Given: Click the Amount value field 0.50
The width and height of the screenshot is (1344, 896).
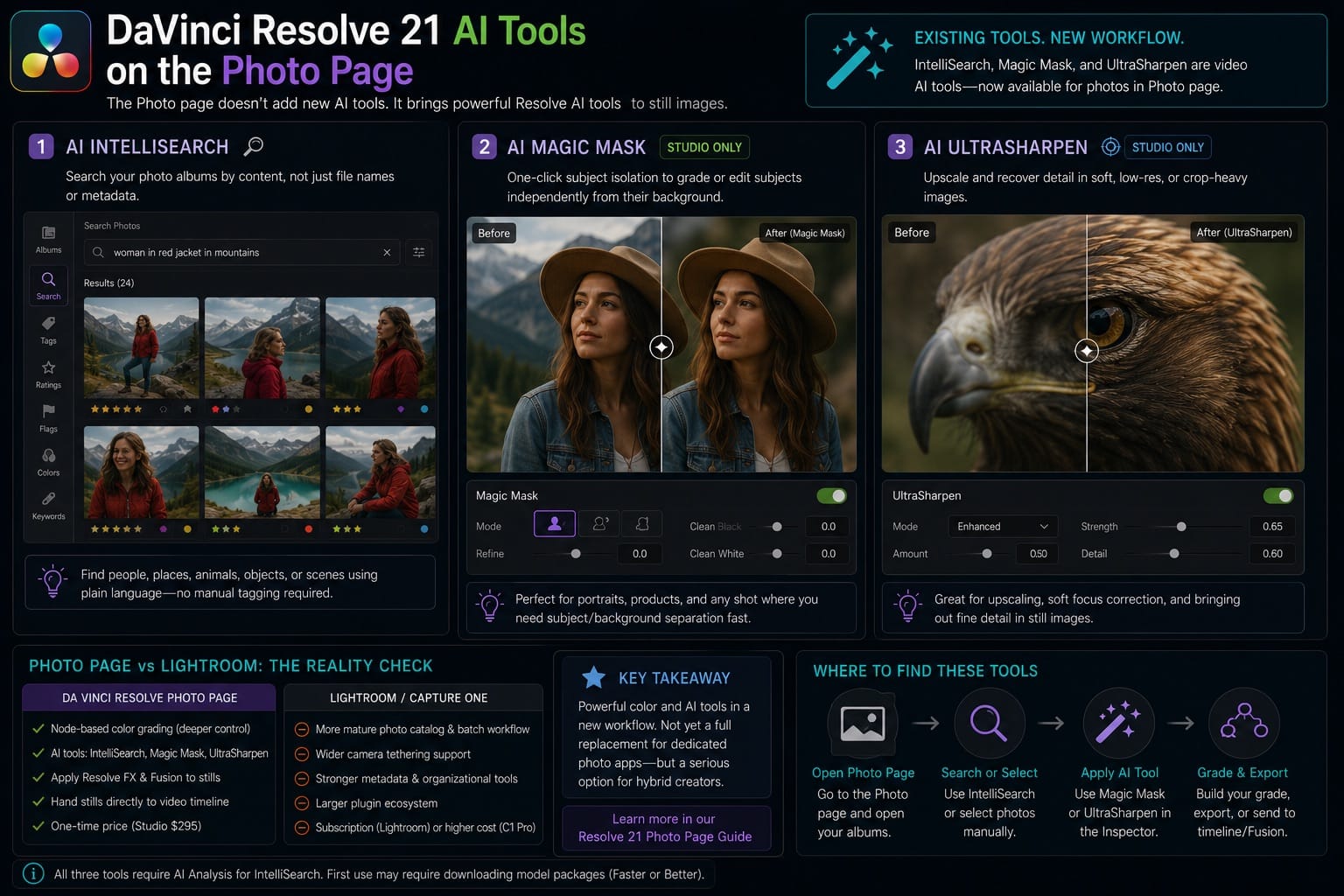Looking at the screenshot, I should coord(1038,554).
